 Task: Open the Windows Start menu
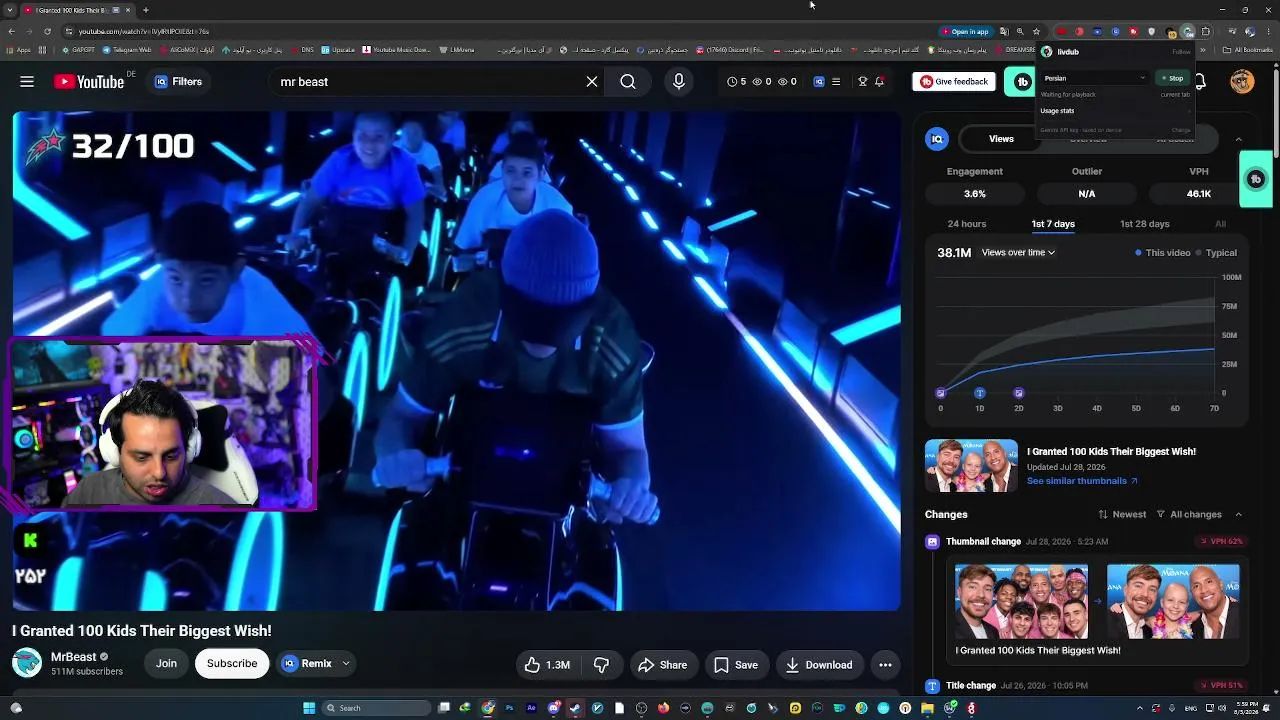(x=309, y=708)
